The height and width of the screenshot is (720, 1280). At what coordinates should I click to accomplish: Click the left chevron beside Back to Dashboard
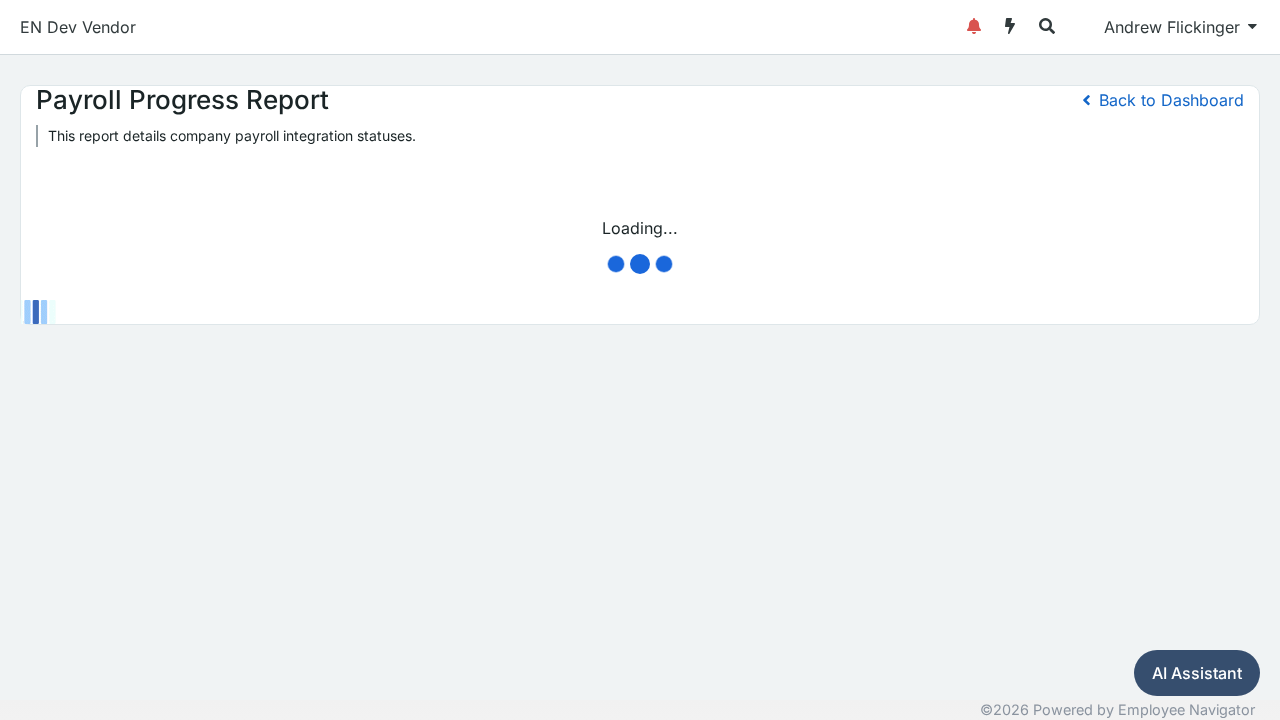pyautogui.click(x=1087, y=100)
